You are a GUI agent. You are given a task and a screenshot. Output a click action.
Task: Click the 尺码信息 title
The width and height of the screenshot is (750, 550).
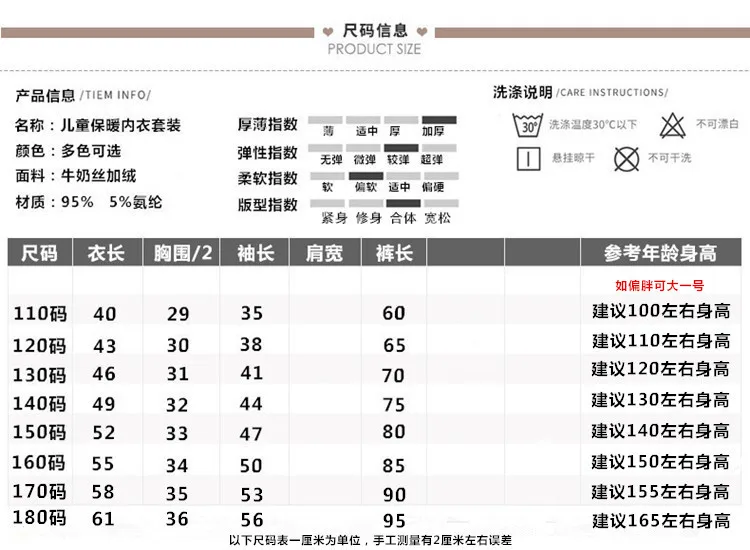click(375, 31)
